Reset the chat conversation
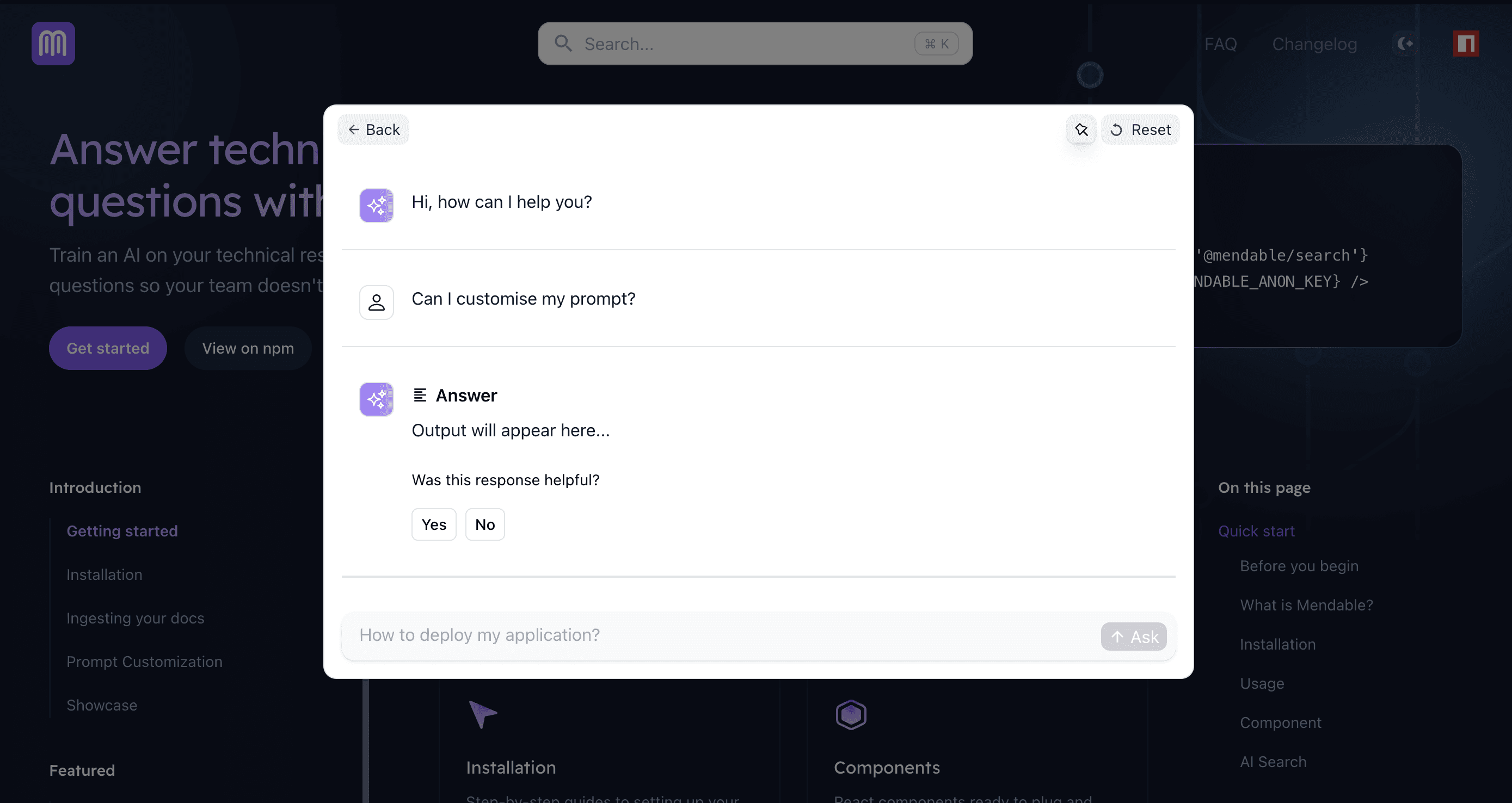 (x=1140, y=129)
